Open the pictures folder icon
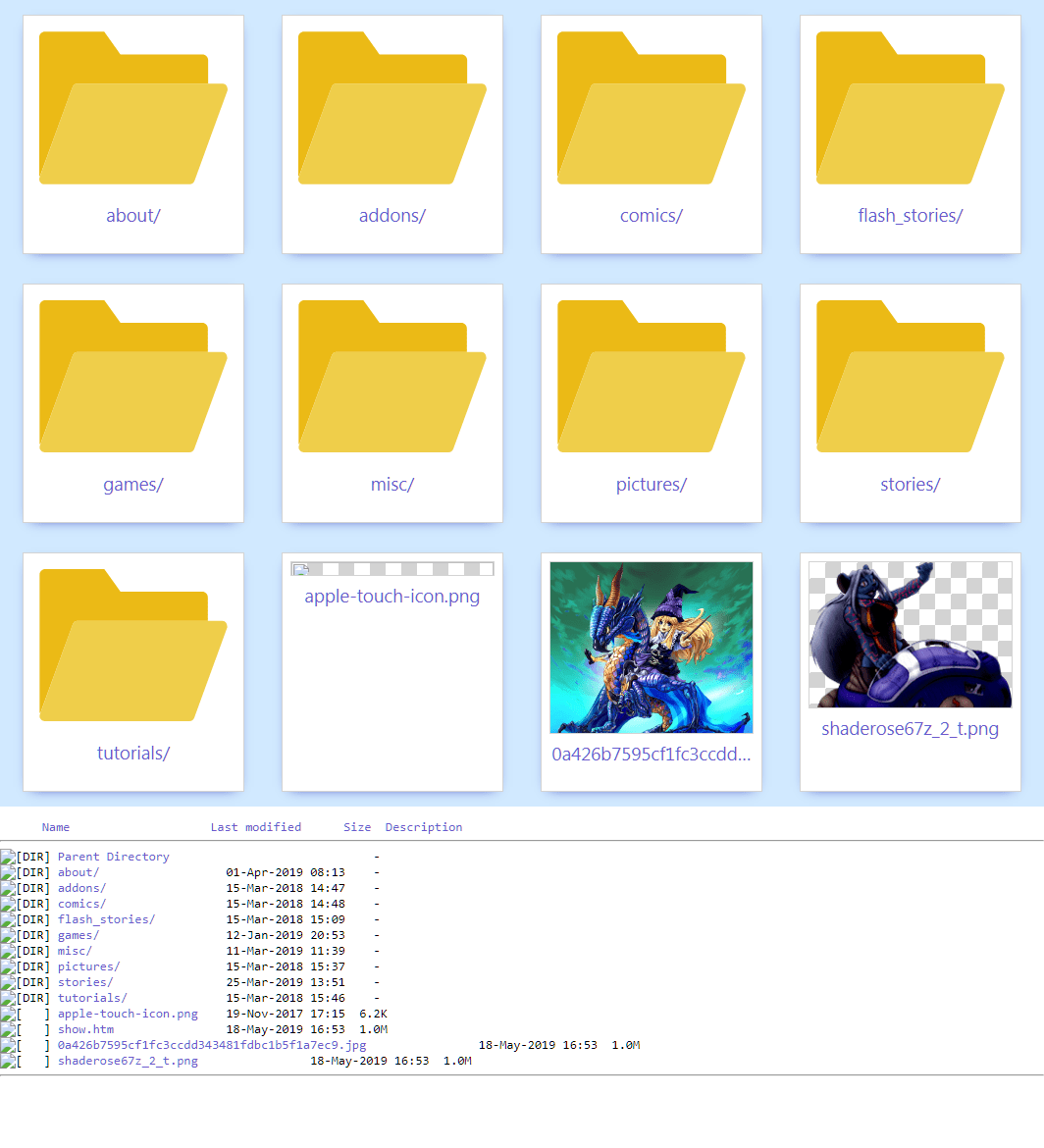Image resolution: width=1044 pixels, height=1148 pixels. (652, 378)
